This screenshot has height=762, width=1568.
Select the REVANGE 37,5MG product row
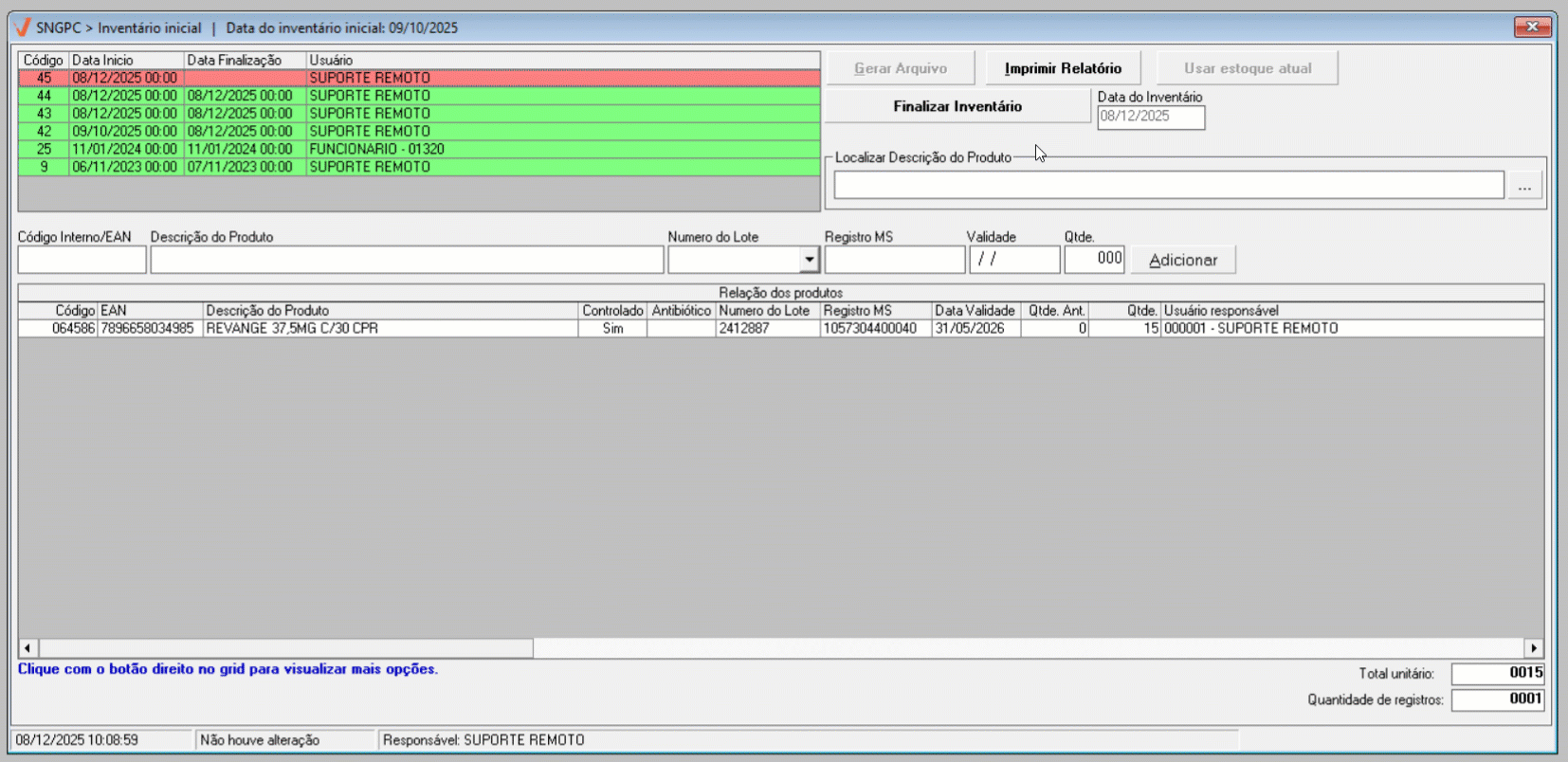click(x=389, y=329)
